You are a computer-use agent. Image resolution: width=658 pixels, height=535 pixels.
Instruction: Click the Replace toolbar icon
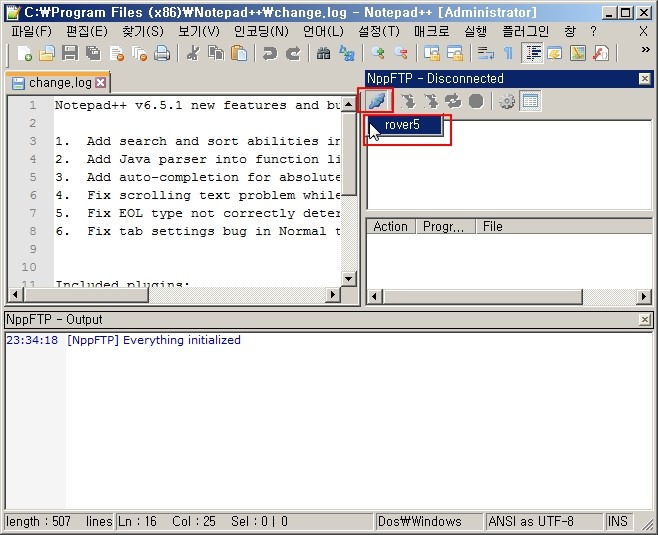[347, 53]
